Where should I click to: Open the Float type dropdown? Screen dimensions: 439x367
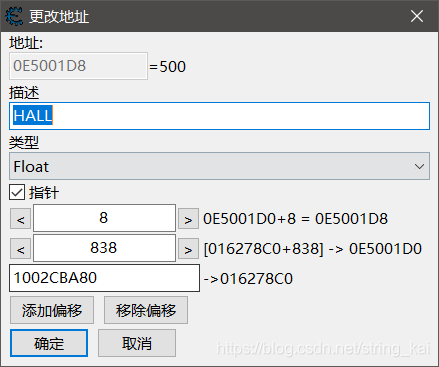click(x=219, y=166)
